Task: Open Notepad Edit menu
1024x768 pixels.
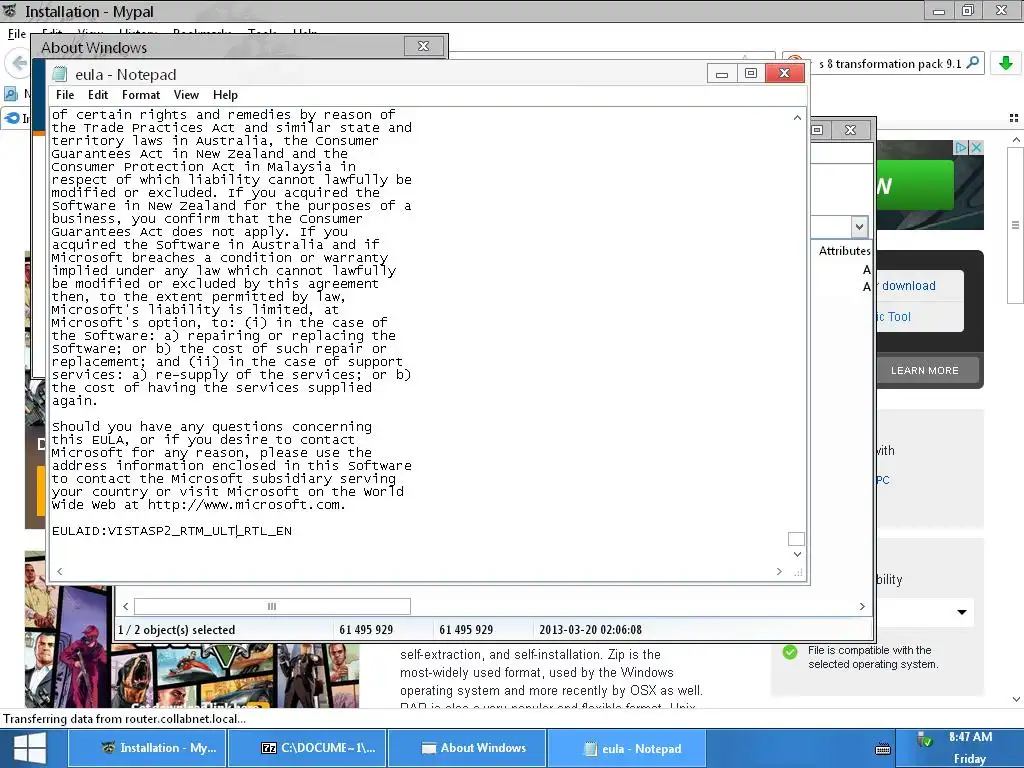Action: [98, 95]
